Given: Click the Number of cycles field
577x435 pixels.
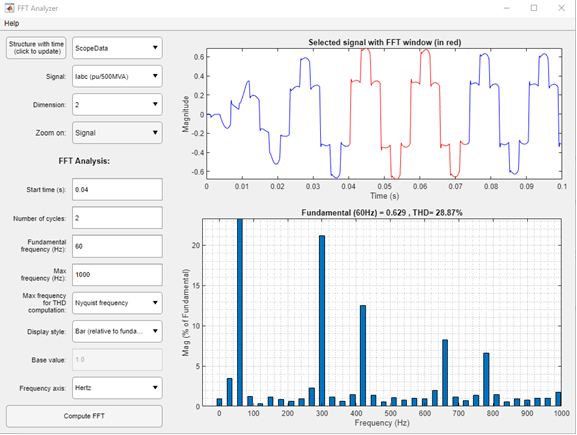Looking at the screenshot, I should tap(117, 218).
